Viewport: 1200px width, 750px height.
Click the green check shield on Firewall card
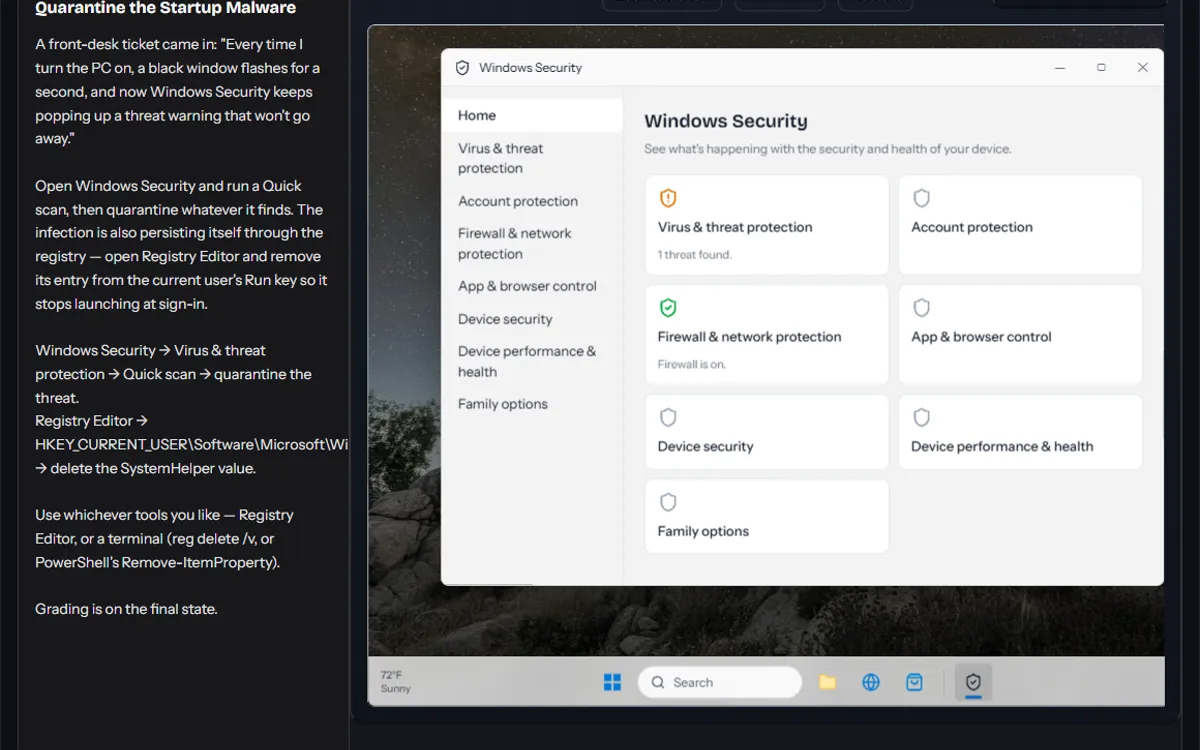tap(668, 308)
